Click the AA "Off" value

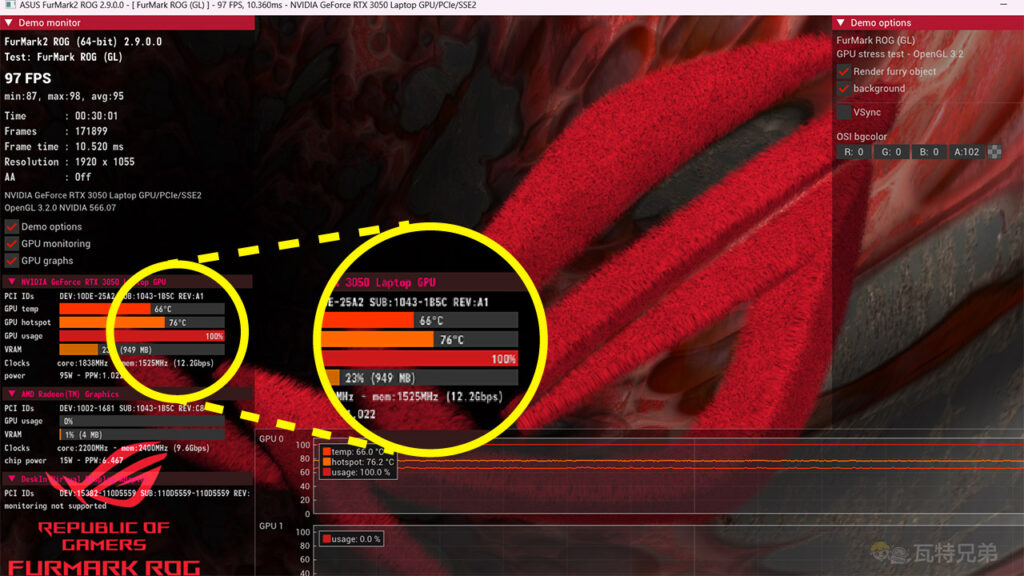click(83, 177)
